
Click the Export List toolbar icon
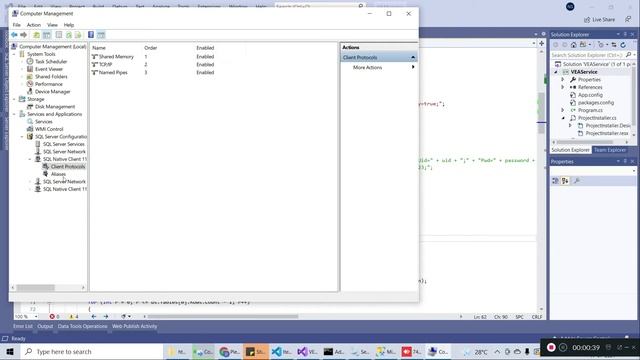[78, 35]
